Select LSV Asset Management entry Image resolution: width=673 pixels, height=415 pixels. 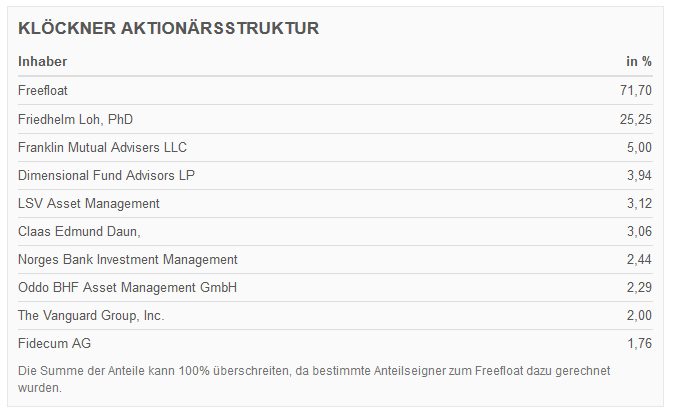point(88,203)
